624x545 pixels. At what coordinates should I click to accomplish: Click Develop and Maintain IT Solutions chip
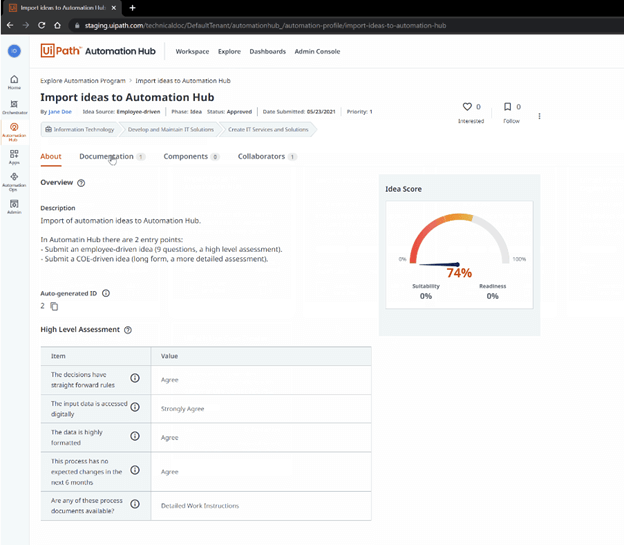coord(171,129)
